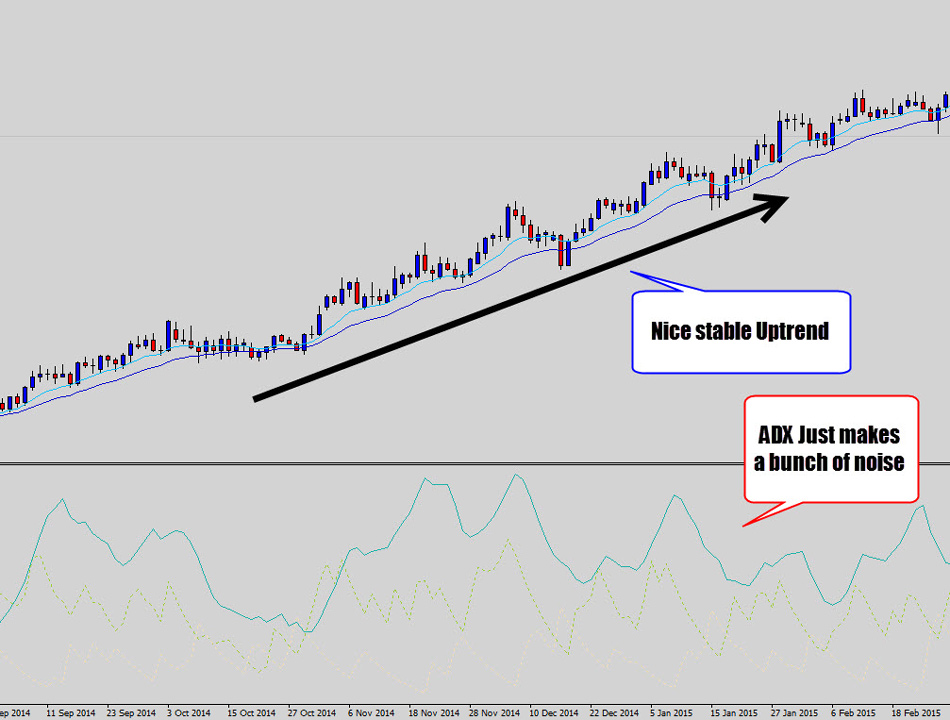
Task: Click the red callout pointer tip over the ADX panel
Action: (743, 525)
